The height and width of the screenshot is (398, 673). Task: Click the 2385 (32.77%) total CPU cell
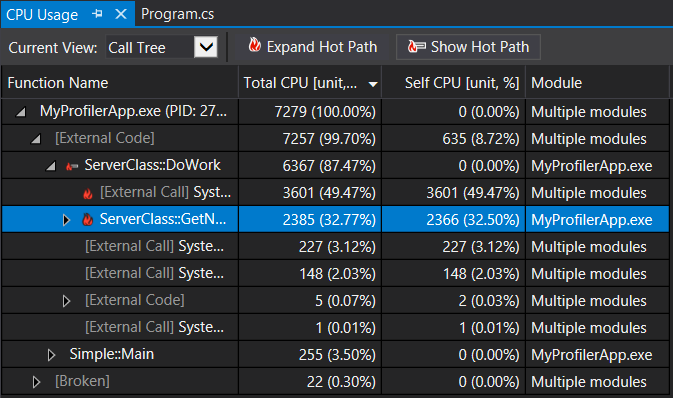tap(310, 219)
